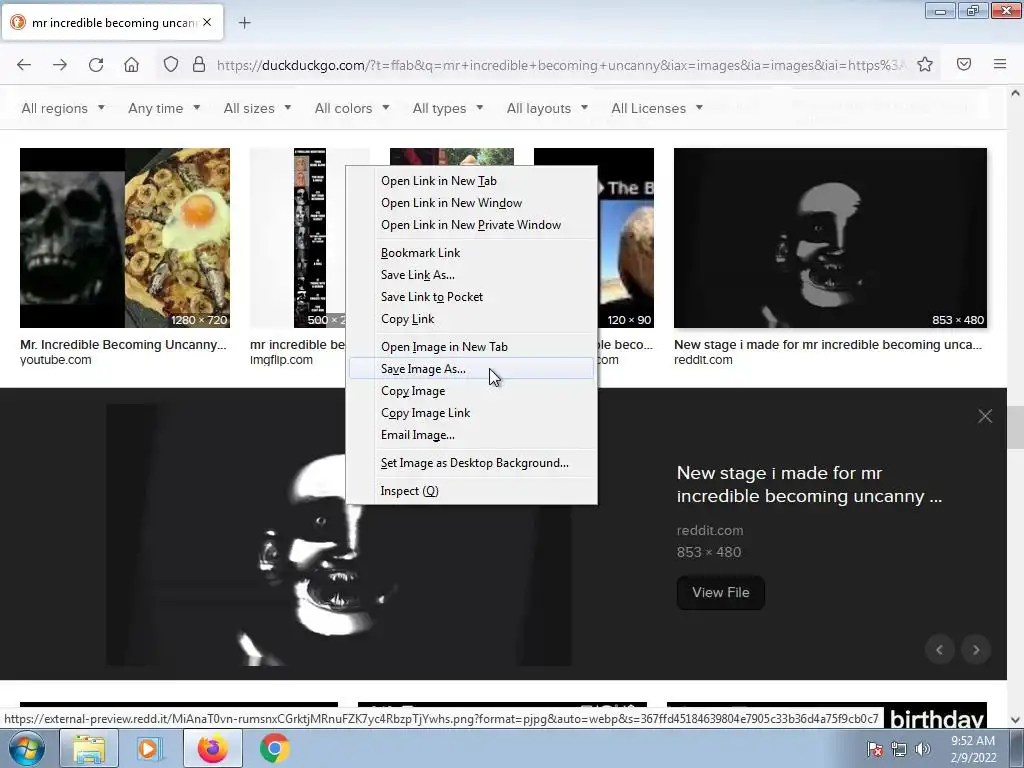Select Bookmark Link menu entry
Screen dimensions: 1024x768
(x=472, y=253)
